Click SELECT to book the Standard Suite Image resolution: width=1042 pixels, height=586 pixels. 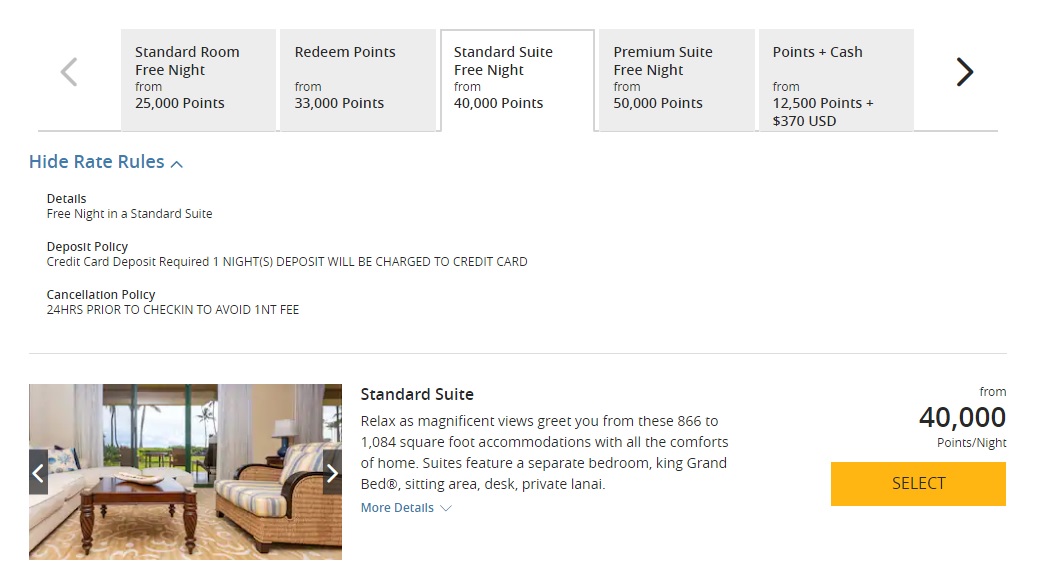(x=917, y=483)
